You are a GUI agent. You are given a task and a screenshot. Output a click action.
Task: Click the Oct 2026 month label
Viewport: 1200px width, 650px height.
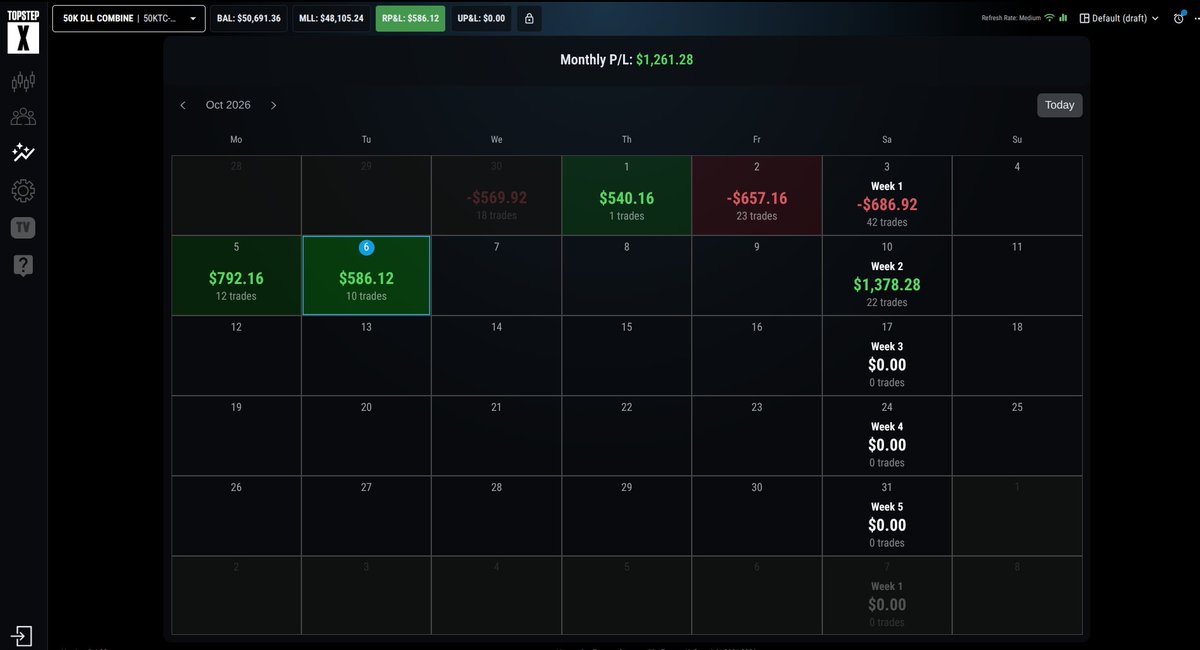point(228,105)
